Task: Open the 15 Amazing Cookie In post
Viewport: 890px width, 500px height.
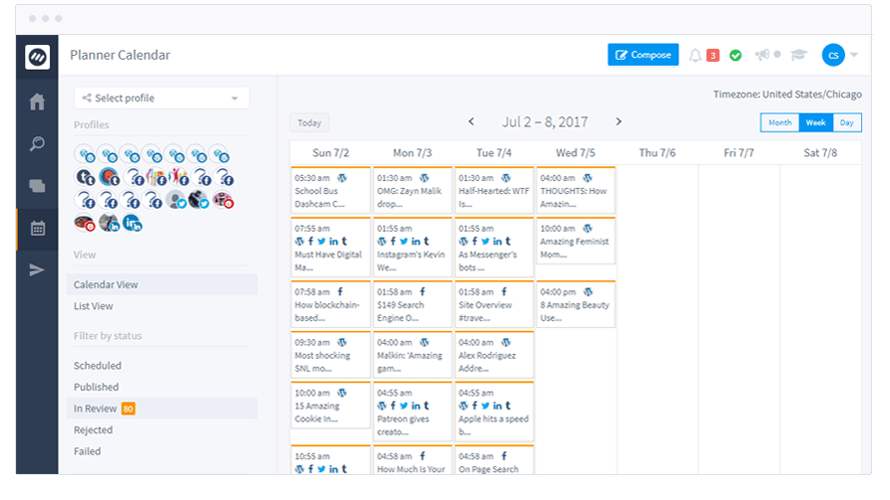Action: click(x=330, y=405)
